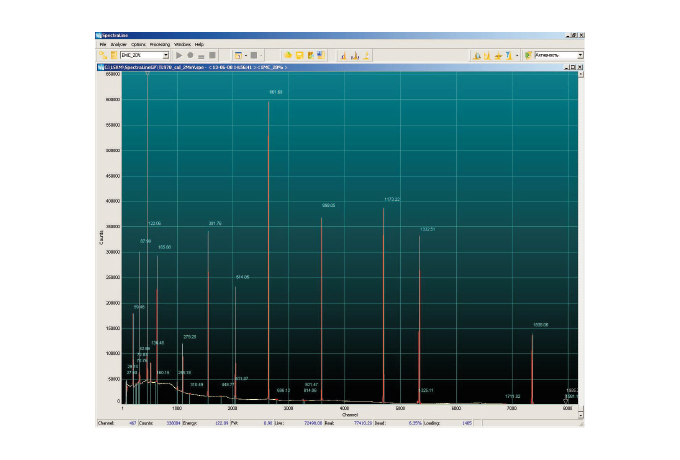The image size is (680, 460).
Task: Open the Analyzer menu
Action: coord(118,44)
